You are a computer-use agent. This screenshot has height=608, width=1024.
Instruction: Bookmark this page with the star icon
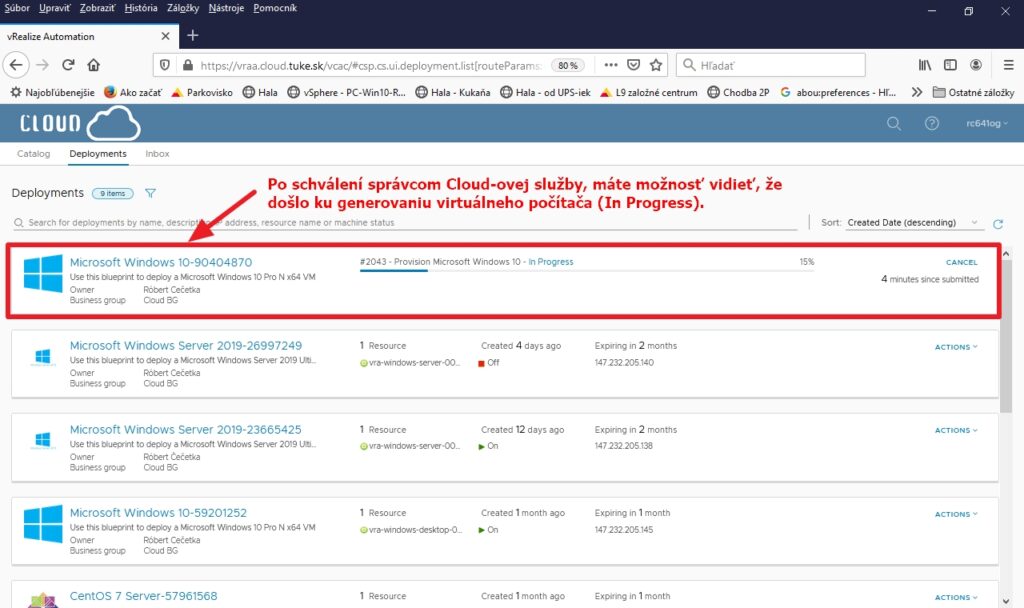[656, 65]
